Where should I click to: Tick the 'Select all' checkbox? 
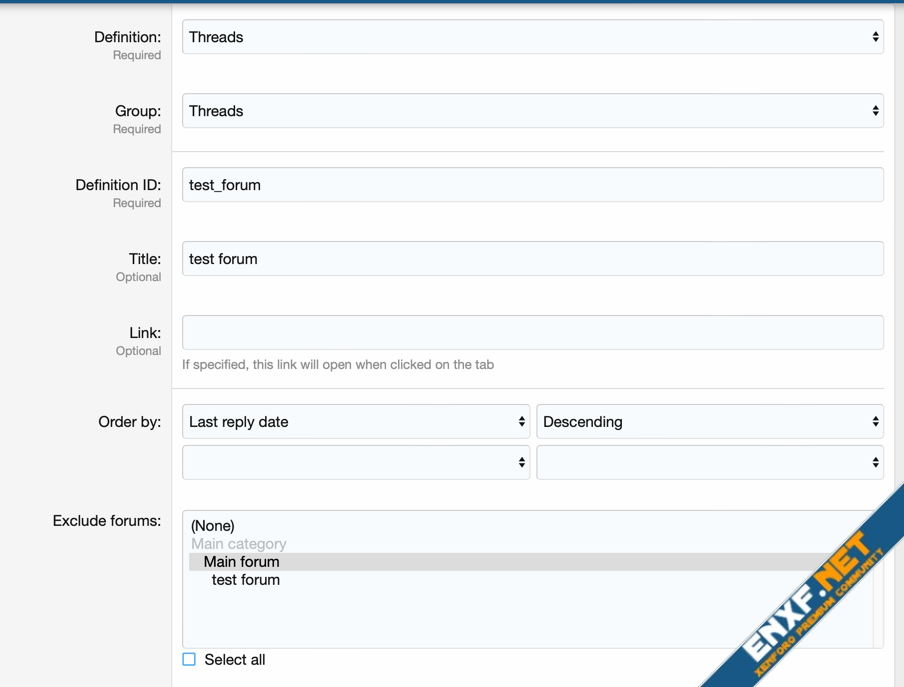tap(189, 659)
